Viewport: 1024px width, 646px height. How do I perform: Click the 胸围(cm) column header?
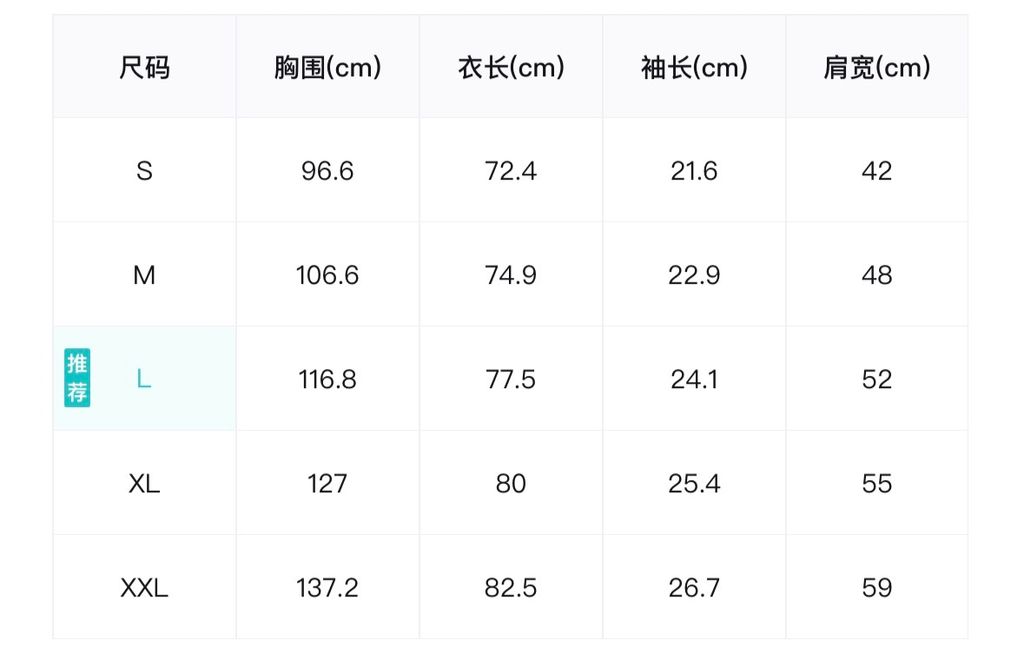327,68
